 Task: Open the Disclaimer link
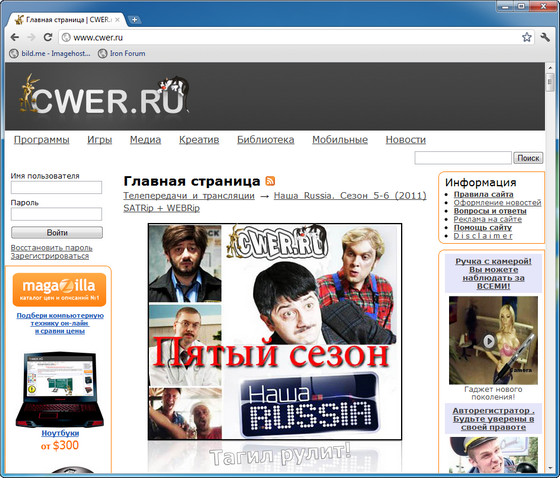click(483, 236)
